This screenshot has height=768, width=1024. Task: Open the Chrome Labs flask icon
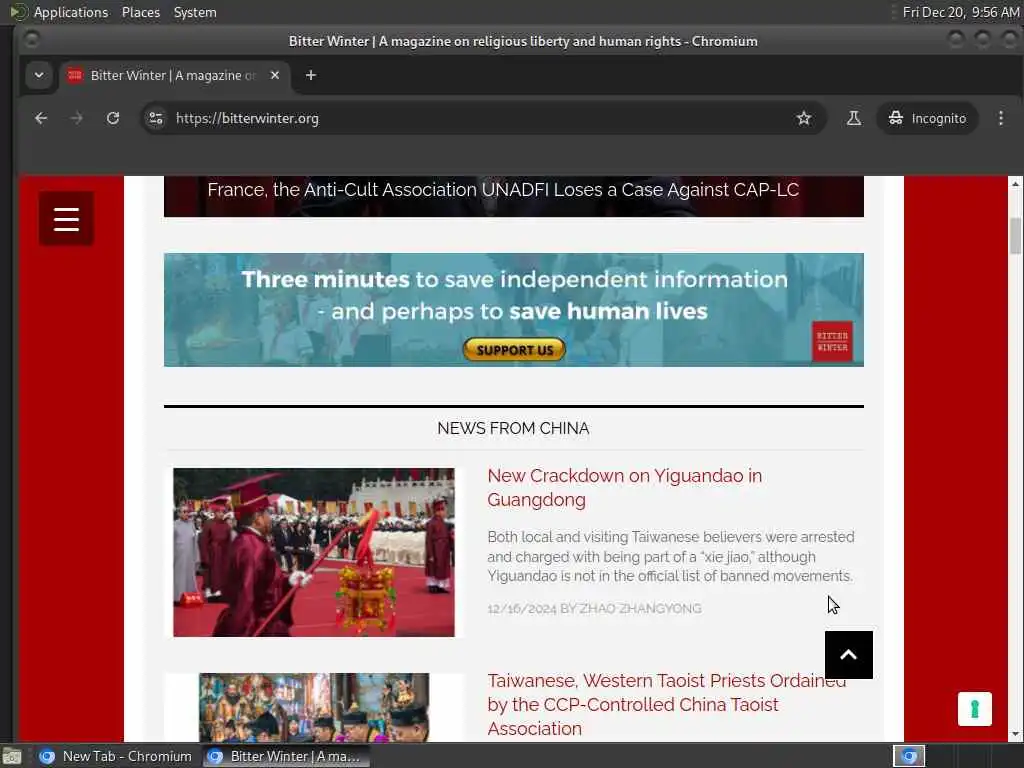854,118
